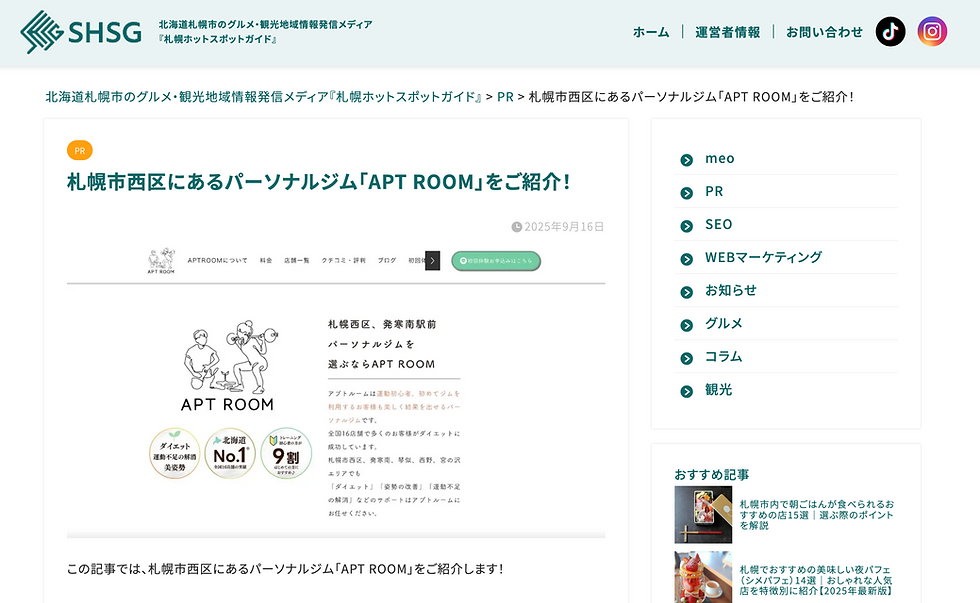Viewport: 980px width, 603px height.
Task: Click ブログ in embedded nav
Action: click(387, 261)
